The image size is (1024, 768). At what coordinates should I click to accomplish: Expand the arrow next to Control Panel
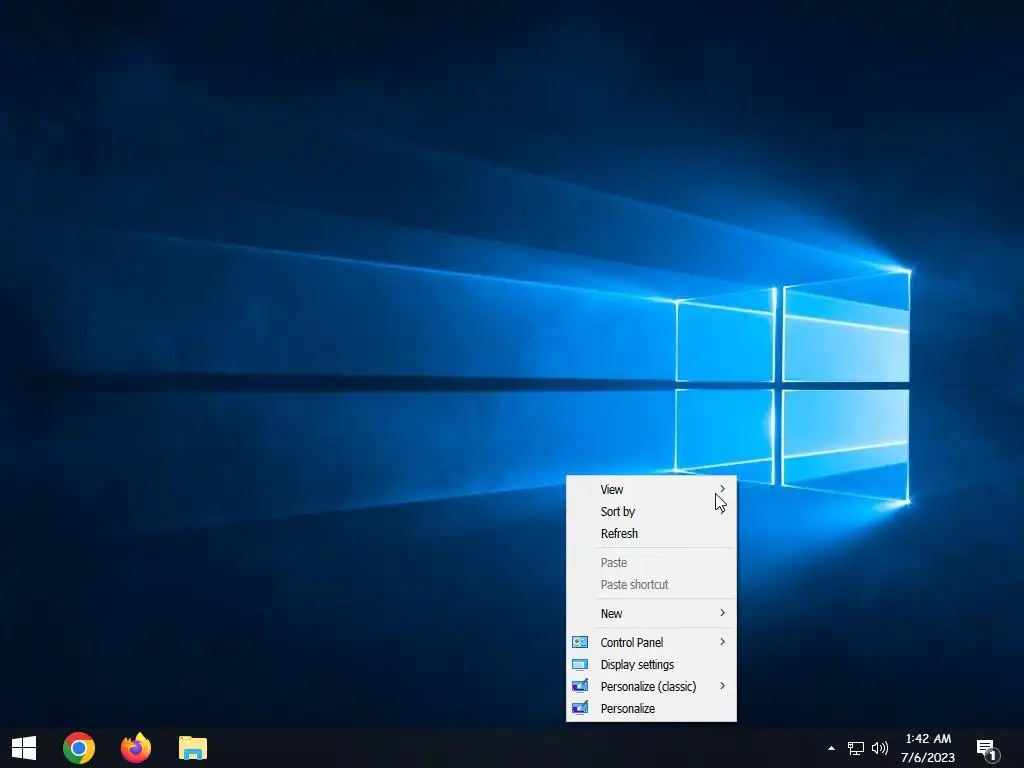coord(722,642)
